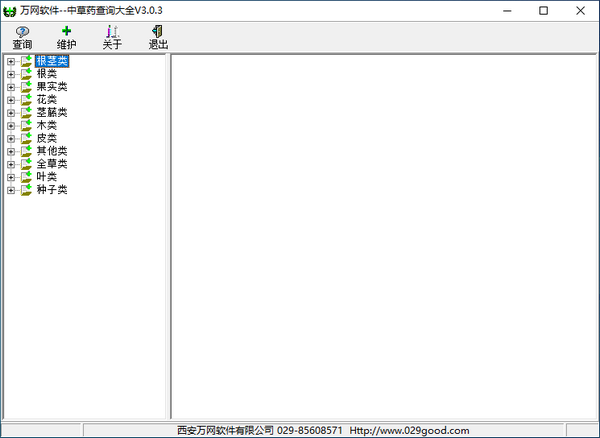
Task: Open the 维护 (maintenance) toolbar button
Action: (x=67, y=38)
